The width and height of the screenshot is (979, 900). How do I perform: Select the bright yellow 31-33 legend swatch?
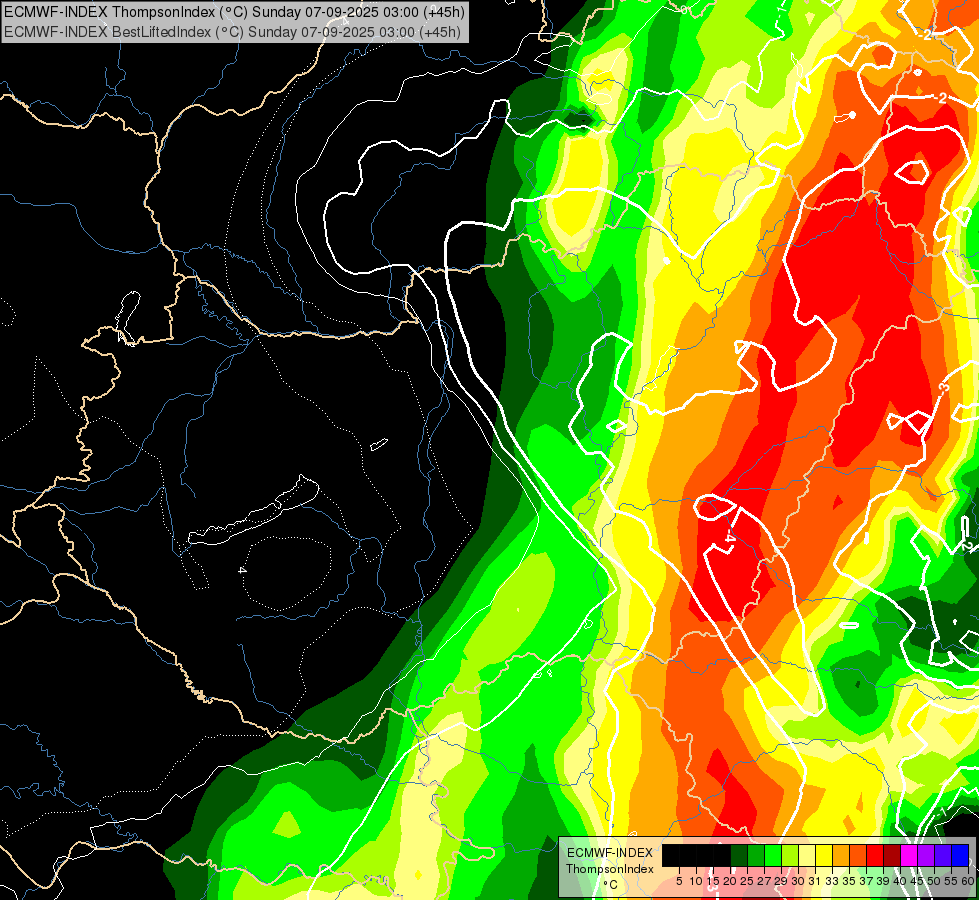coord(824,855)
